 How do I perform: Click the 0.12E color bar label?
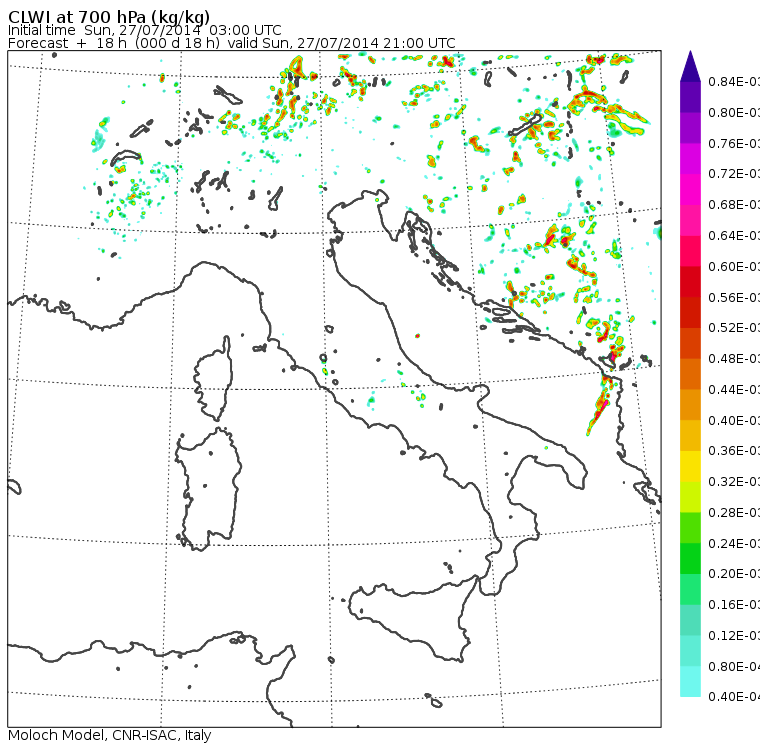coord(734,635)
